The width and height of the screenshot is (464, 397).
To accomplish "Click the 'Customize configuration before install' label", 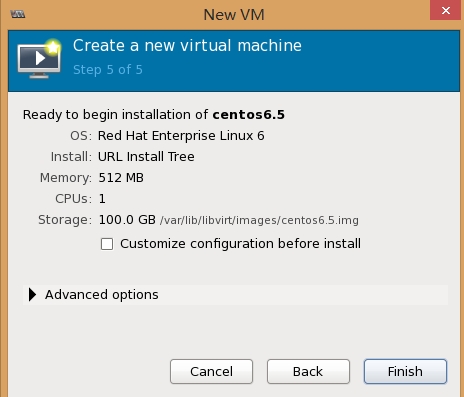I will pos(240,244).
